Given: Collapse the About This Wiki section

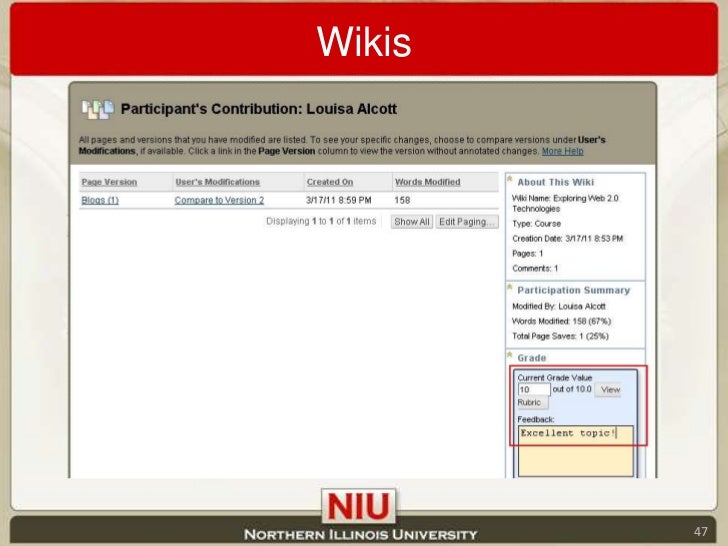Looking at the screenshot, I should [510, 181].
